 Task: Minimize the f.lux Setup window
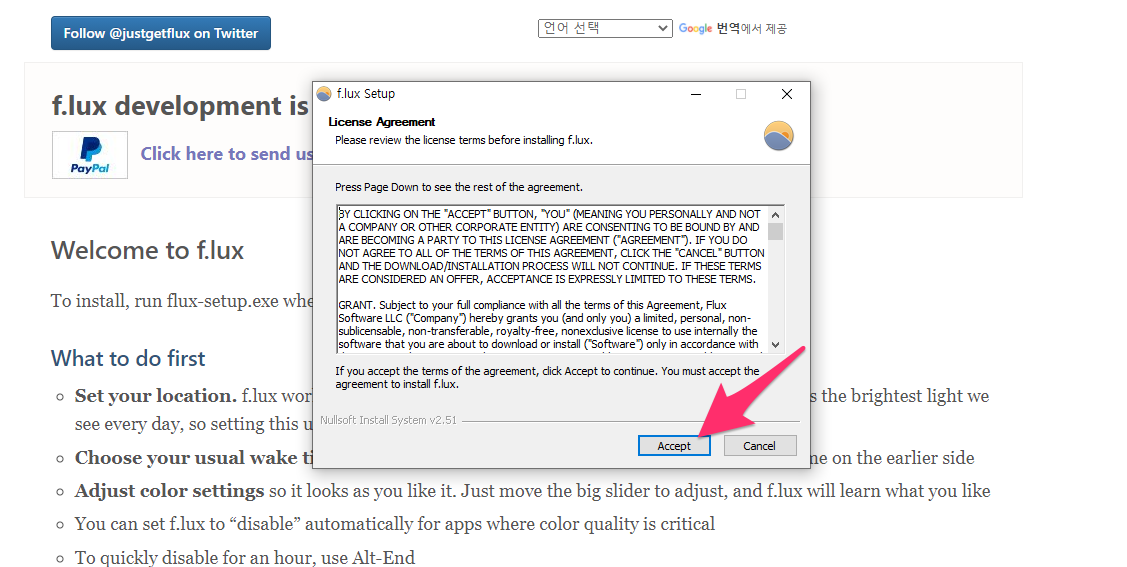pos(696,94)
